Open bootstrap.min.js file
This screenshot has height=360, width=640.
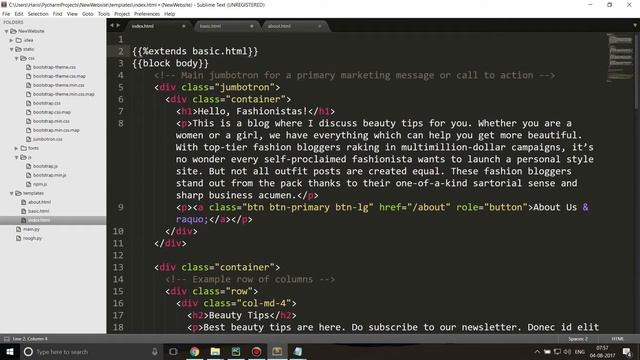pos(49,175)
